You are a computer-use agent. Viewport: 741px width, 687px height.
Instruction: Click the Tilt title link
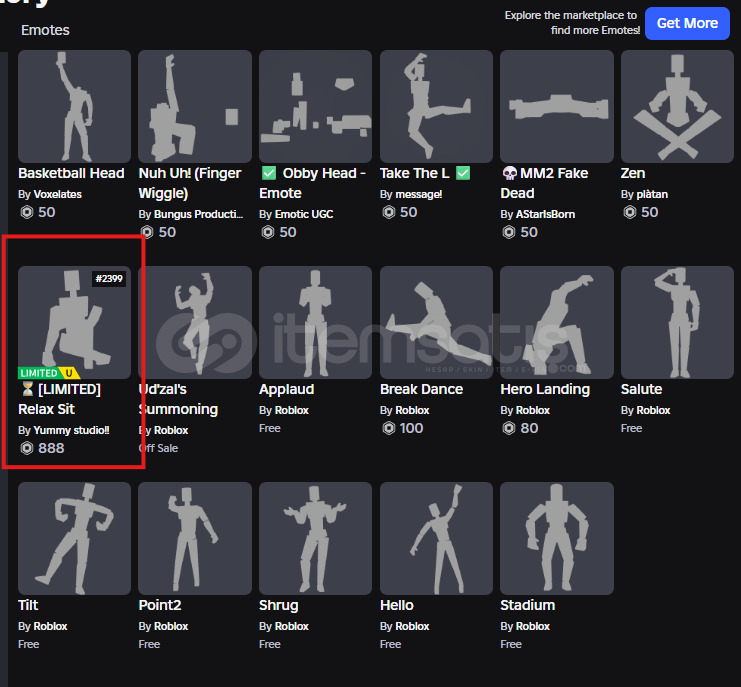[28, 605]
